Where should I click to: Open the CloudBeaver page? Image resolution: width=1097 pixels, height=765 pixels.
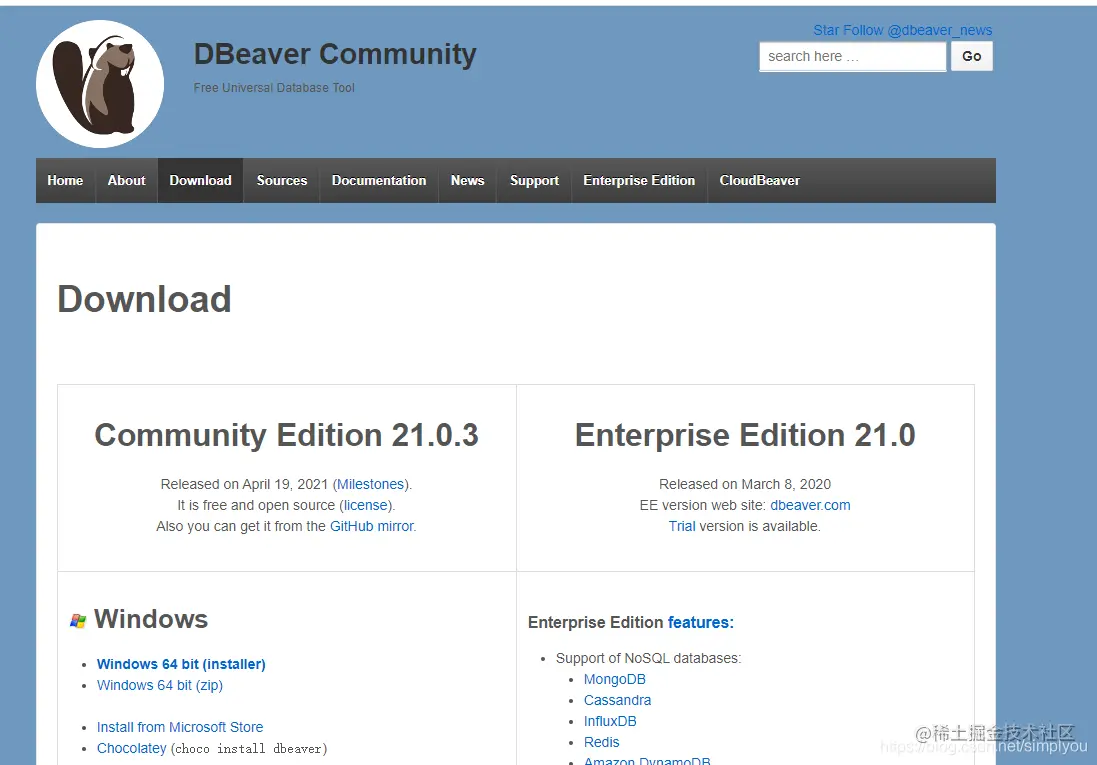tap(759, 181)
